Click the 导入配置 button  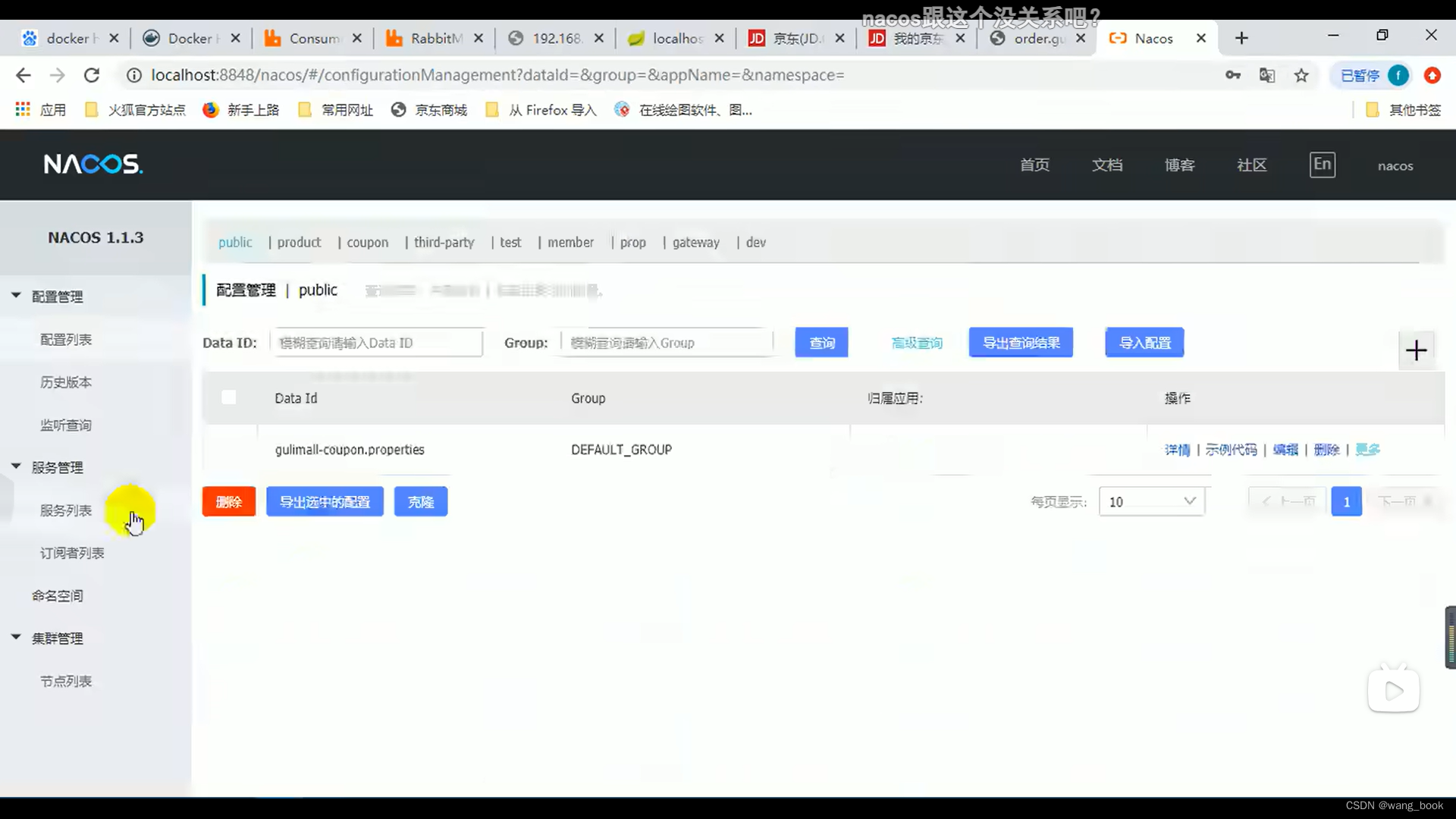[1144, 343]
